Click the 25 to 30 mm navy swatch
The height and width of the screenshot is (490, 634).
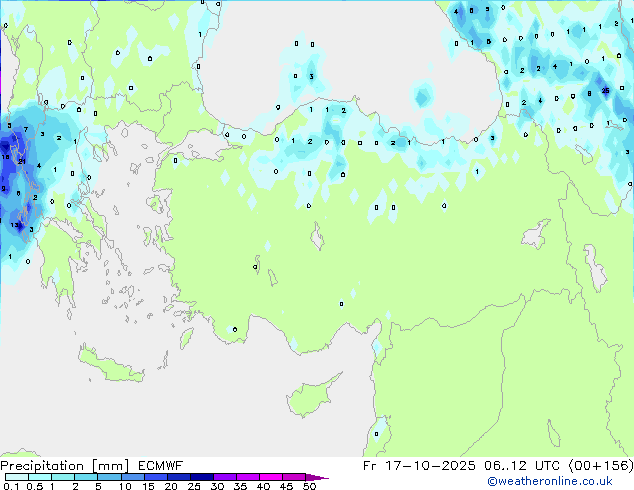[201, 477]
